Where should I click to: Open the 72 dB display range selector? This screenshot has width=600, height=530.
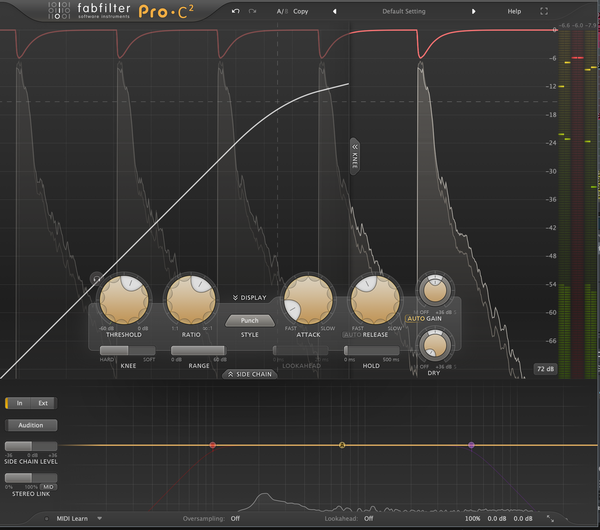(545, 369)
